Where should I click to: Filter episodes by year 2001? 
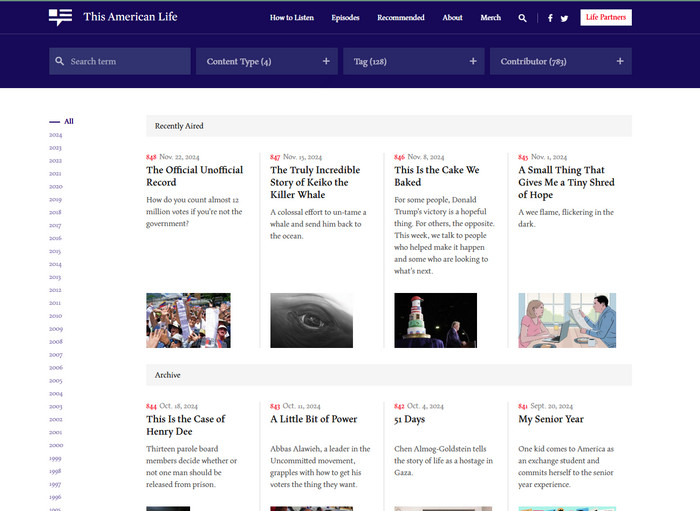[x=55, y=432]
